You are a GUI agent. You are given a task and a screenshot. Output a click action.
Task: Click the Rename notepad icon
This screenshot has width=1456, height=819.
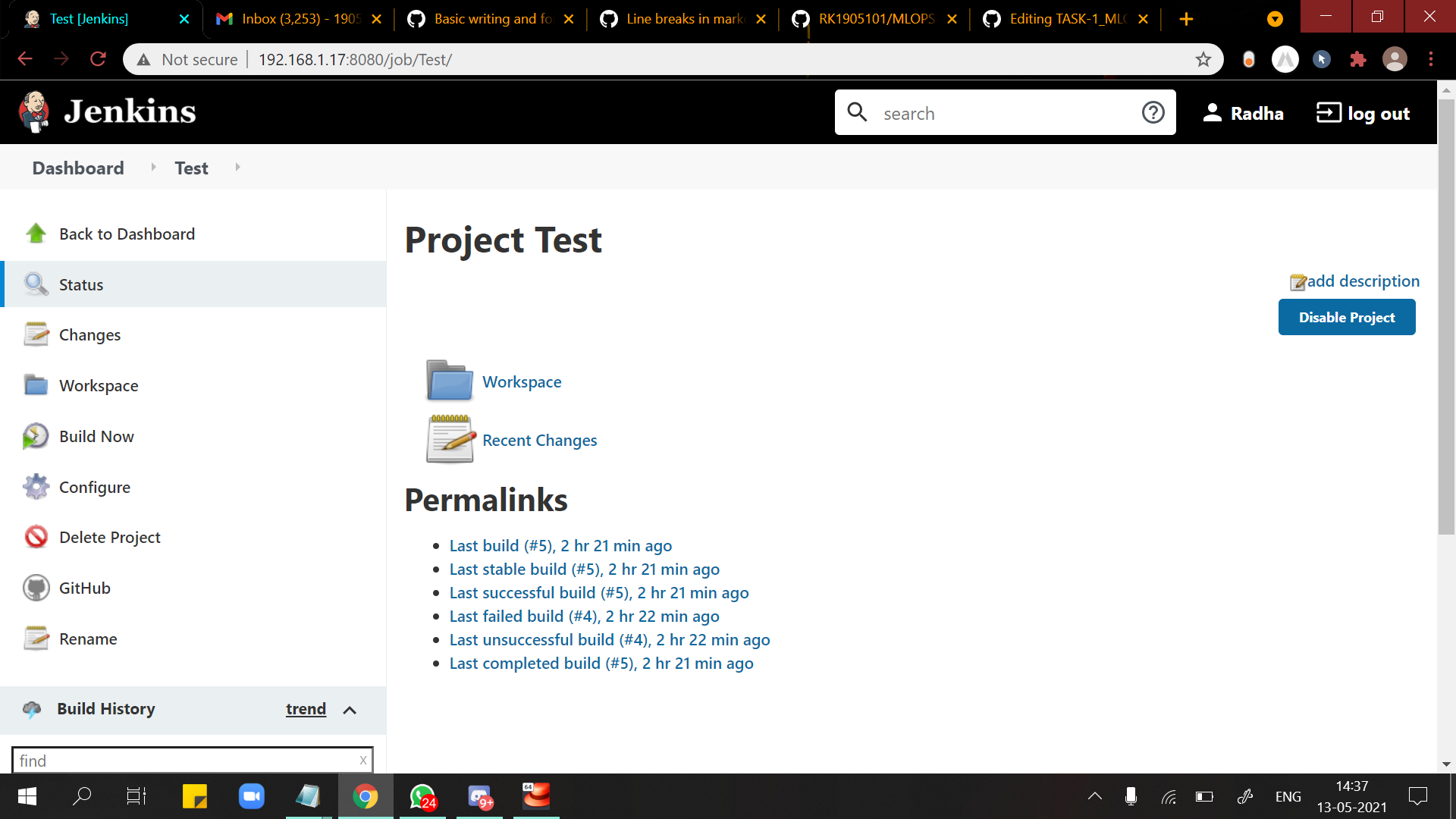36,639
